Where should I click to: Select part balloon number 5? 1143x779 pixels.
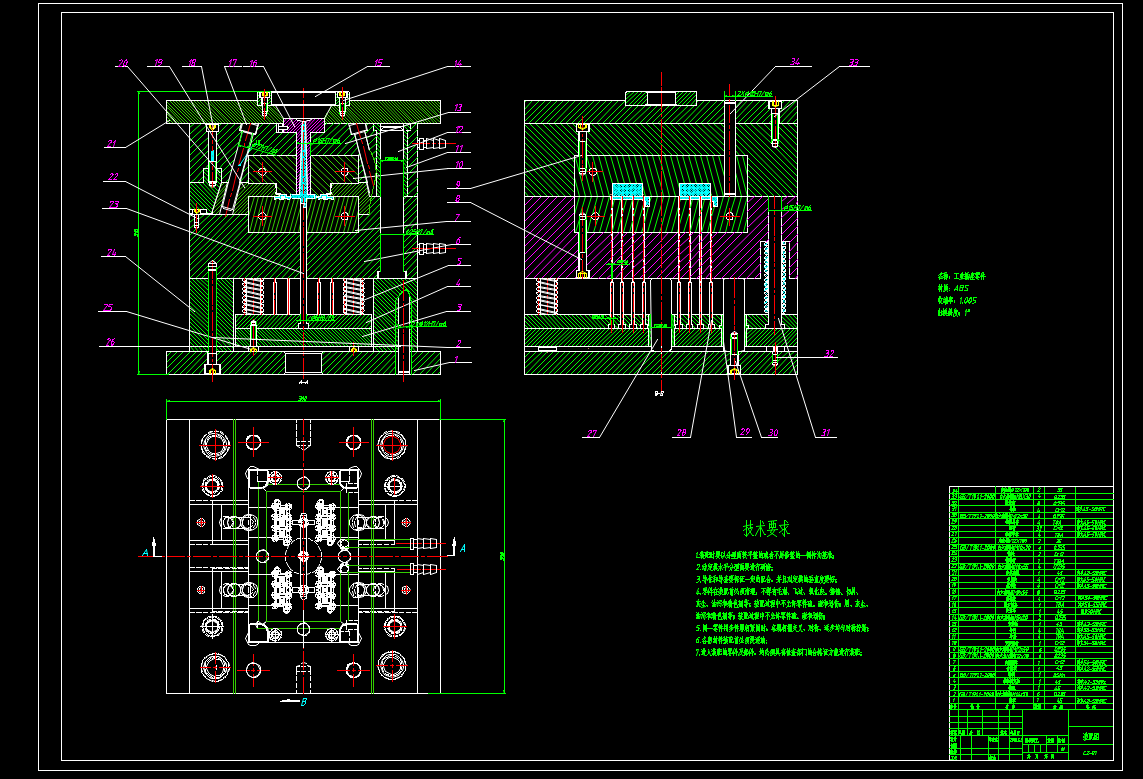tap(459, 262)
